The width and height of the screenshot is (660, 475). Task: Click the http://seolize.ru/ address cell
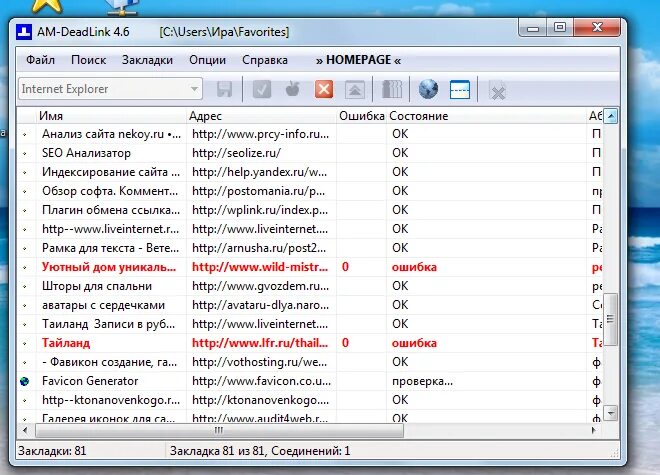point(237,153)
